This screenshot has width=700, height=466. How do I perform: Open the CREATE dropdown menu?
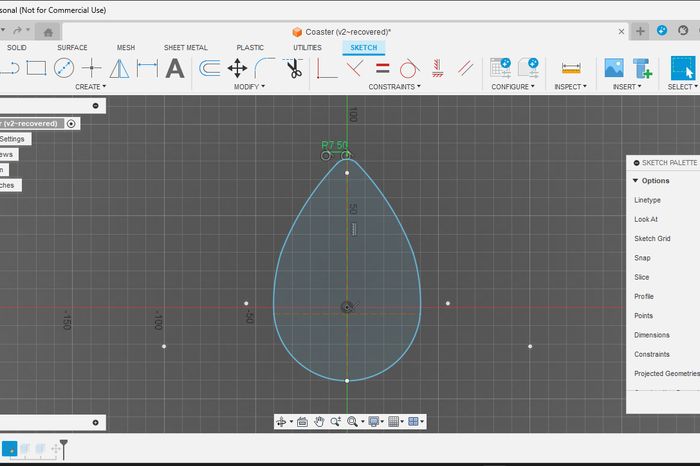[91, 87]
